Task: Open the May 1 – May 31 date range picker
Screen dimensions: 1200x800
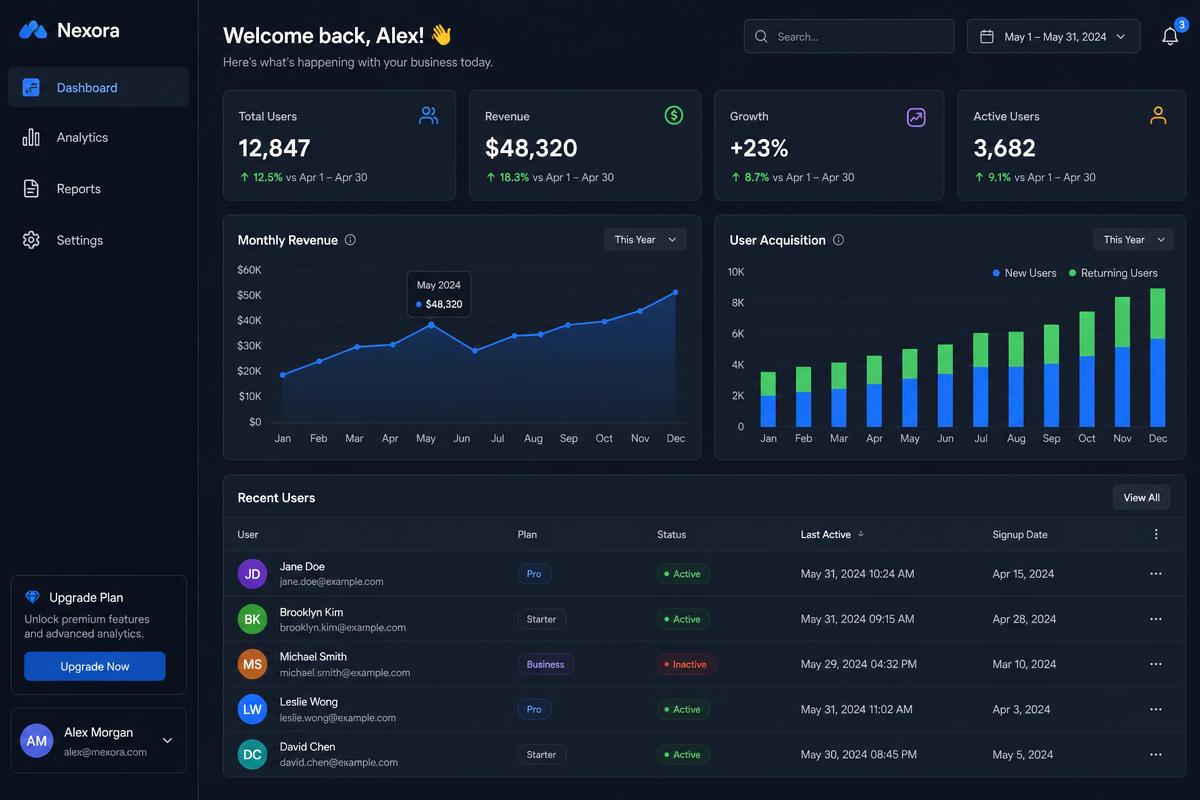Action: (1054, 36)
